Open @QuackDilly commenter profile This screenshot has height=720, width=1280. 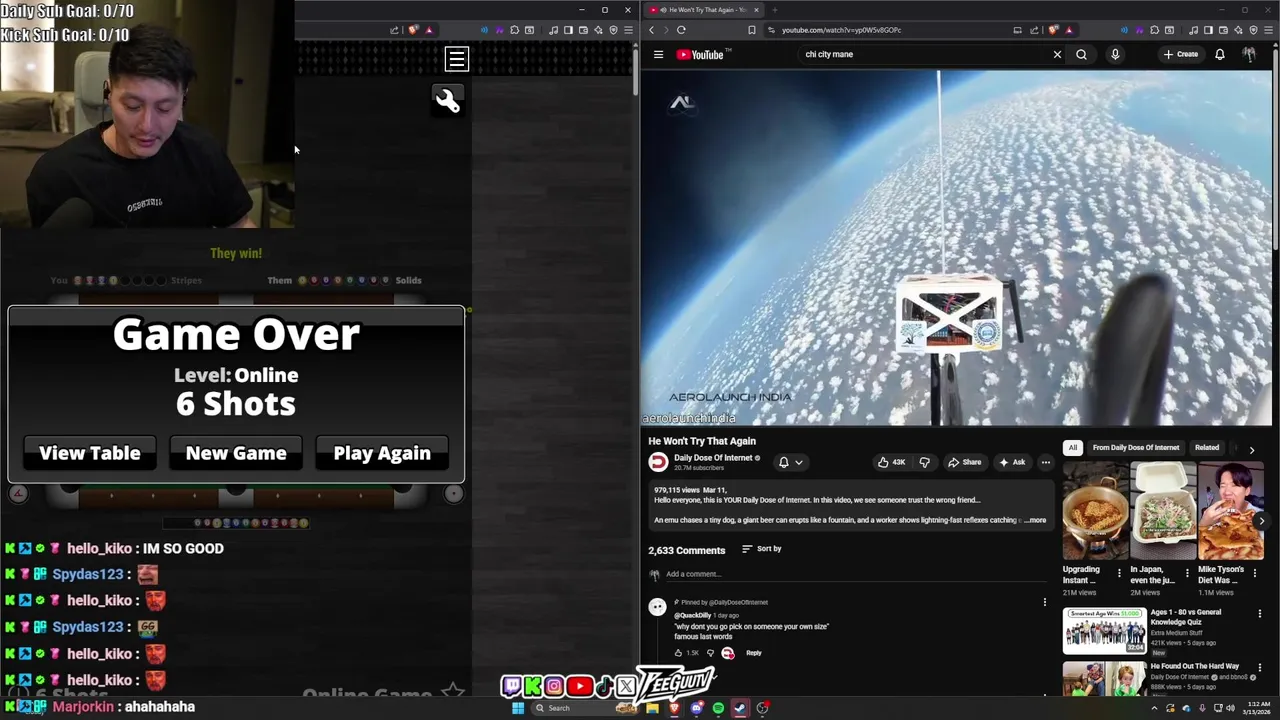694,615
